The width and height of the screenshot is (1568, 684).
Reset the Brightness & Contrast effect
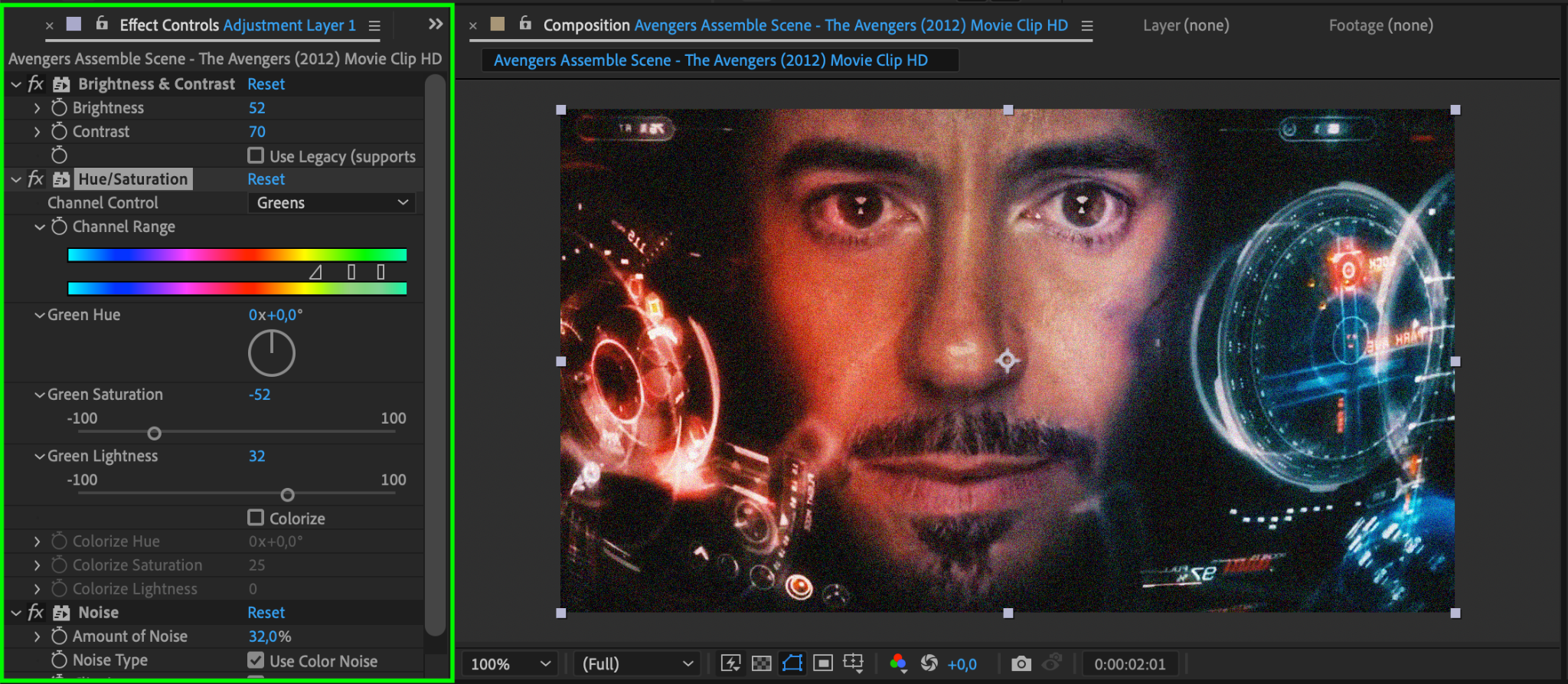[266, 84]
